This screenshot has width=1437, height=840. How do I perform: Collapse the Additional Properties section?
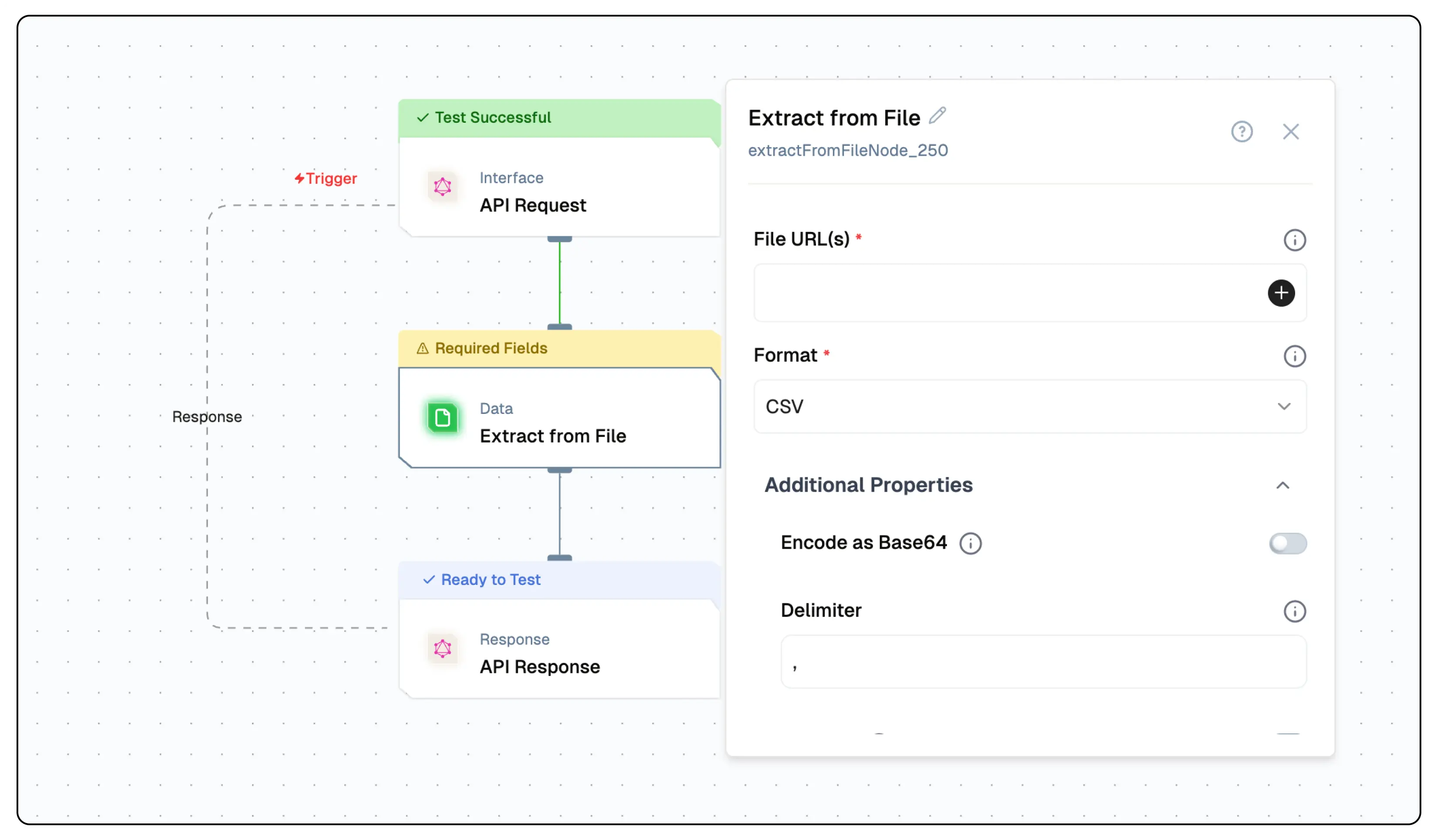coord(1282,485)
